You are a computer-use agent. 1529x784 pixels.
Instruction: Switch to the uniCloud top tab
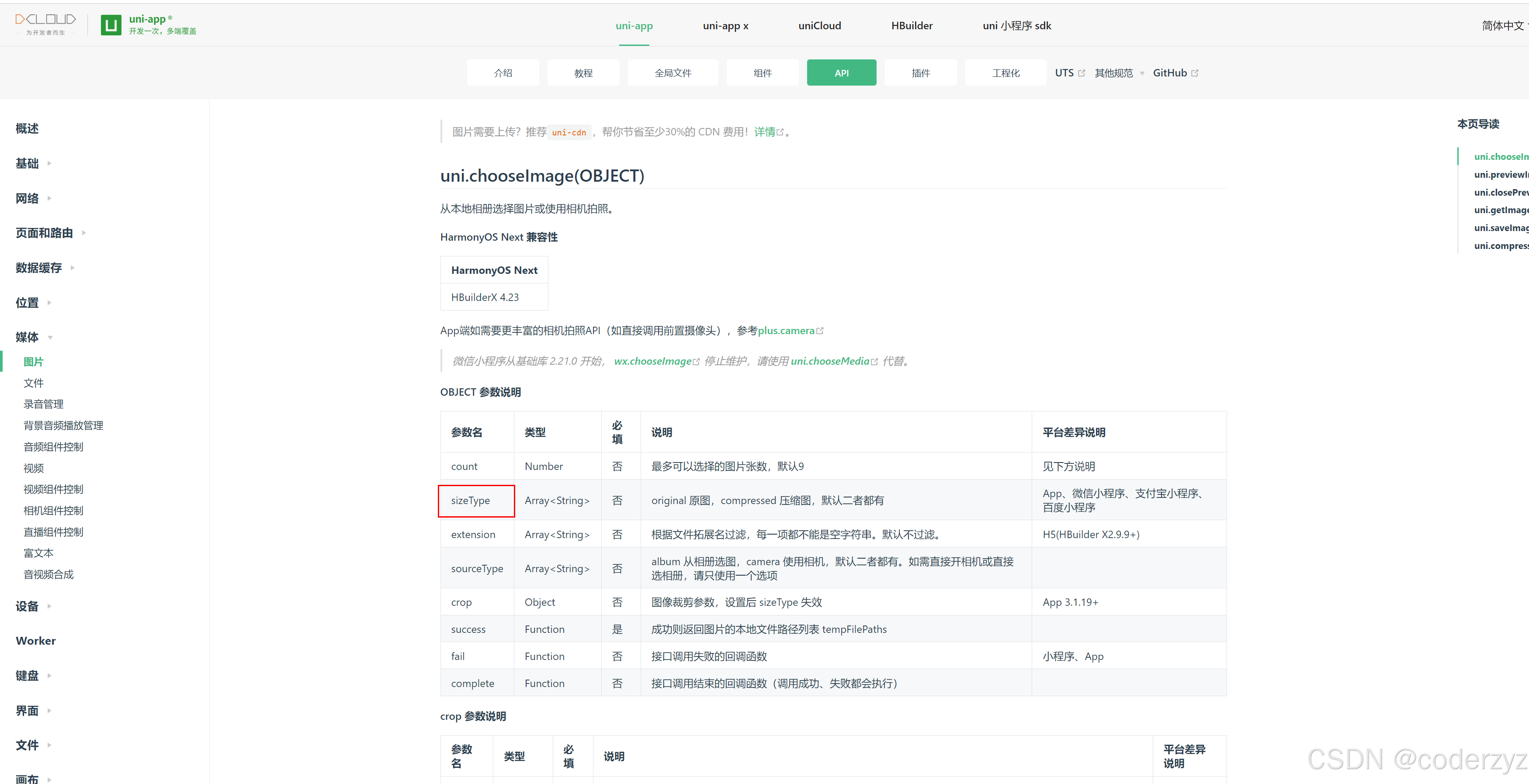[819, 25]
